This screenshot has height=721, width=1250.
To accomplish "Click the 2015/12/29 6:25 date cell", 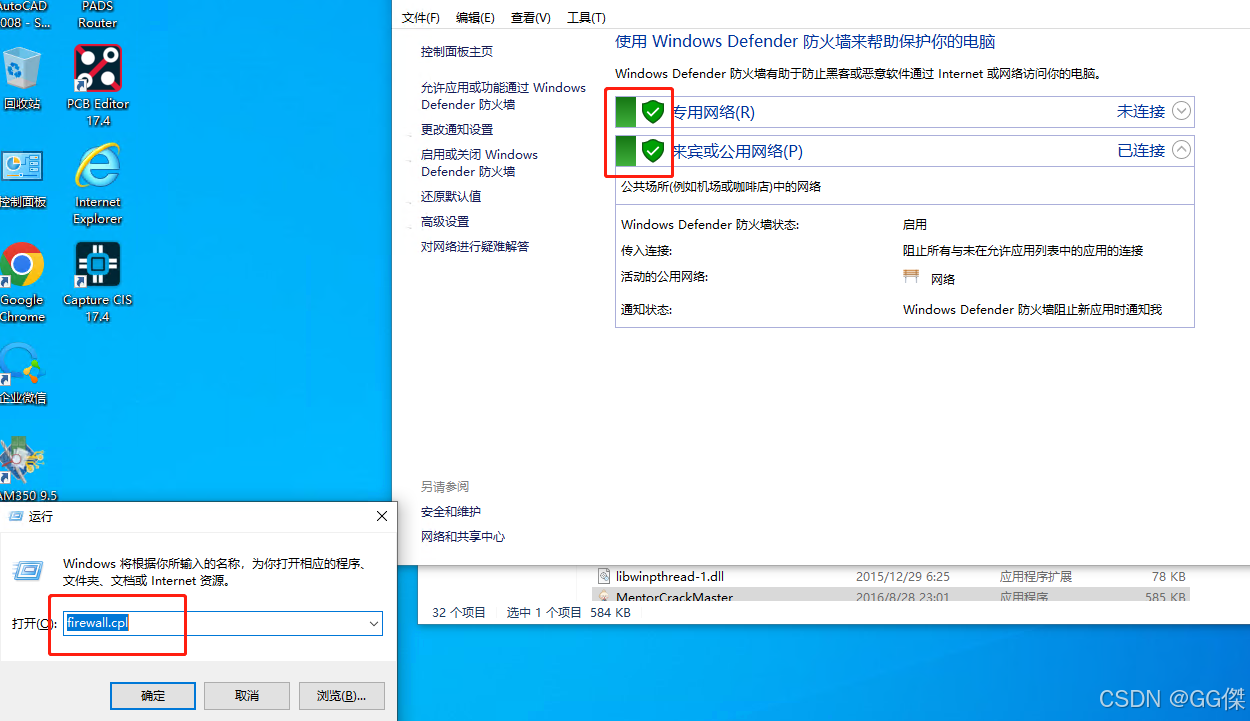I will tap(903, 576).
